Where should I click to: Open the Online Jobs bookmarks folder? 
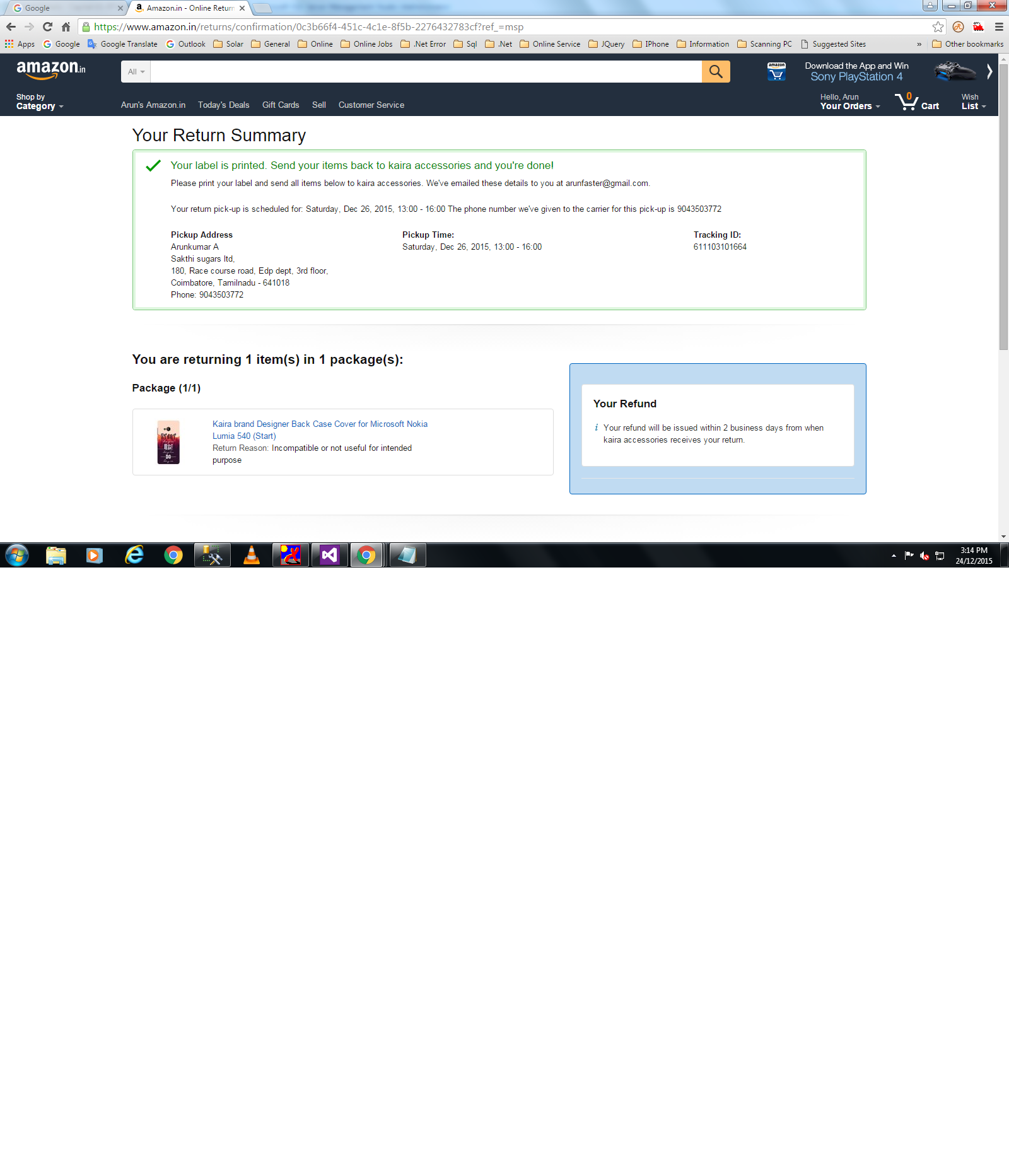366,44
